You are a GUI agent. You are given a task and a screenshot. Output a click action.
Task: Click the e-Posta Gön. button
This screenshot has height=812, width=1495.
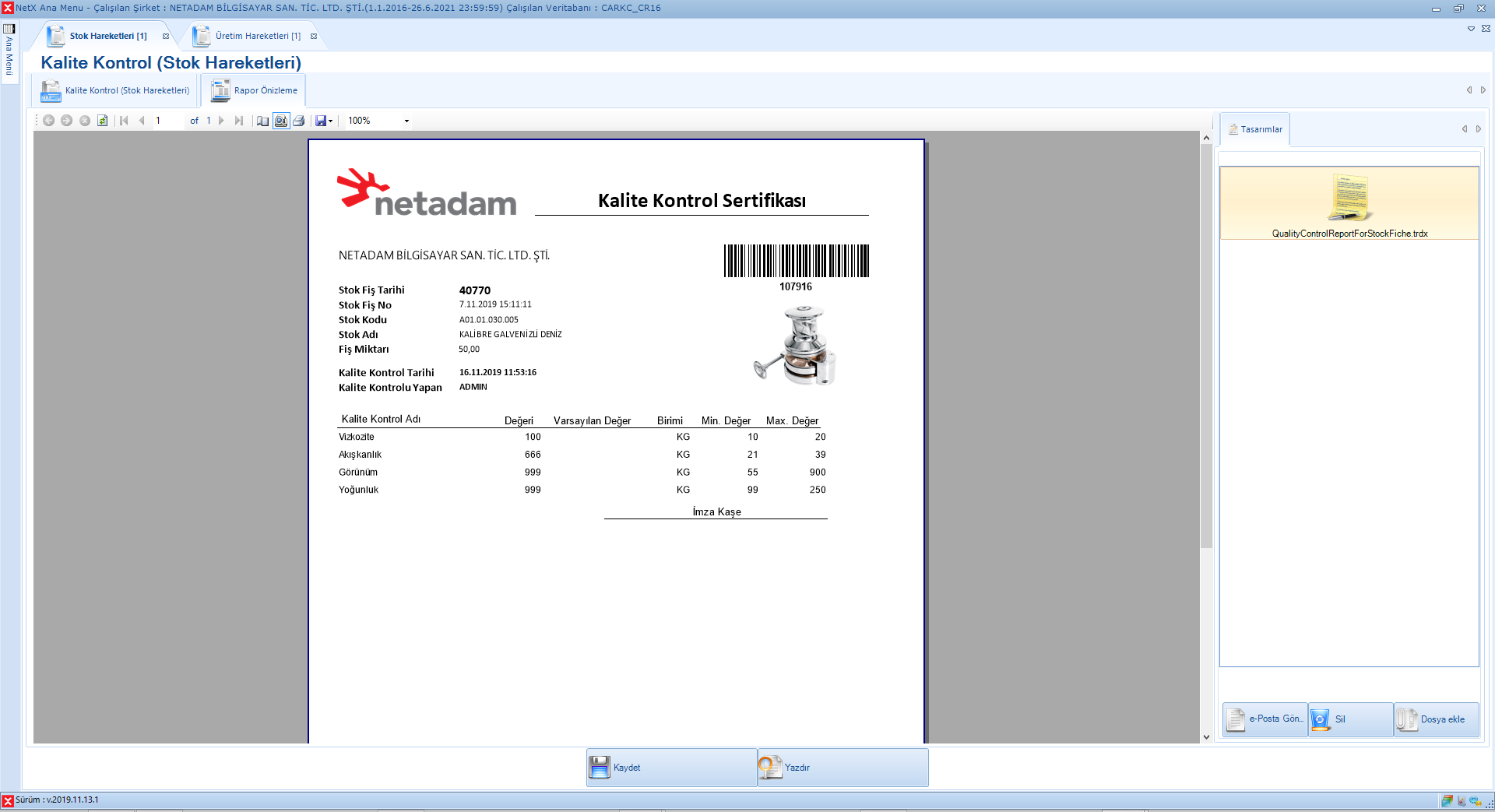[1265, 719]
